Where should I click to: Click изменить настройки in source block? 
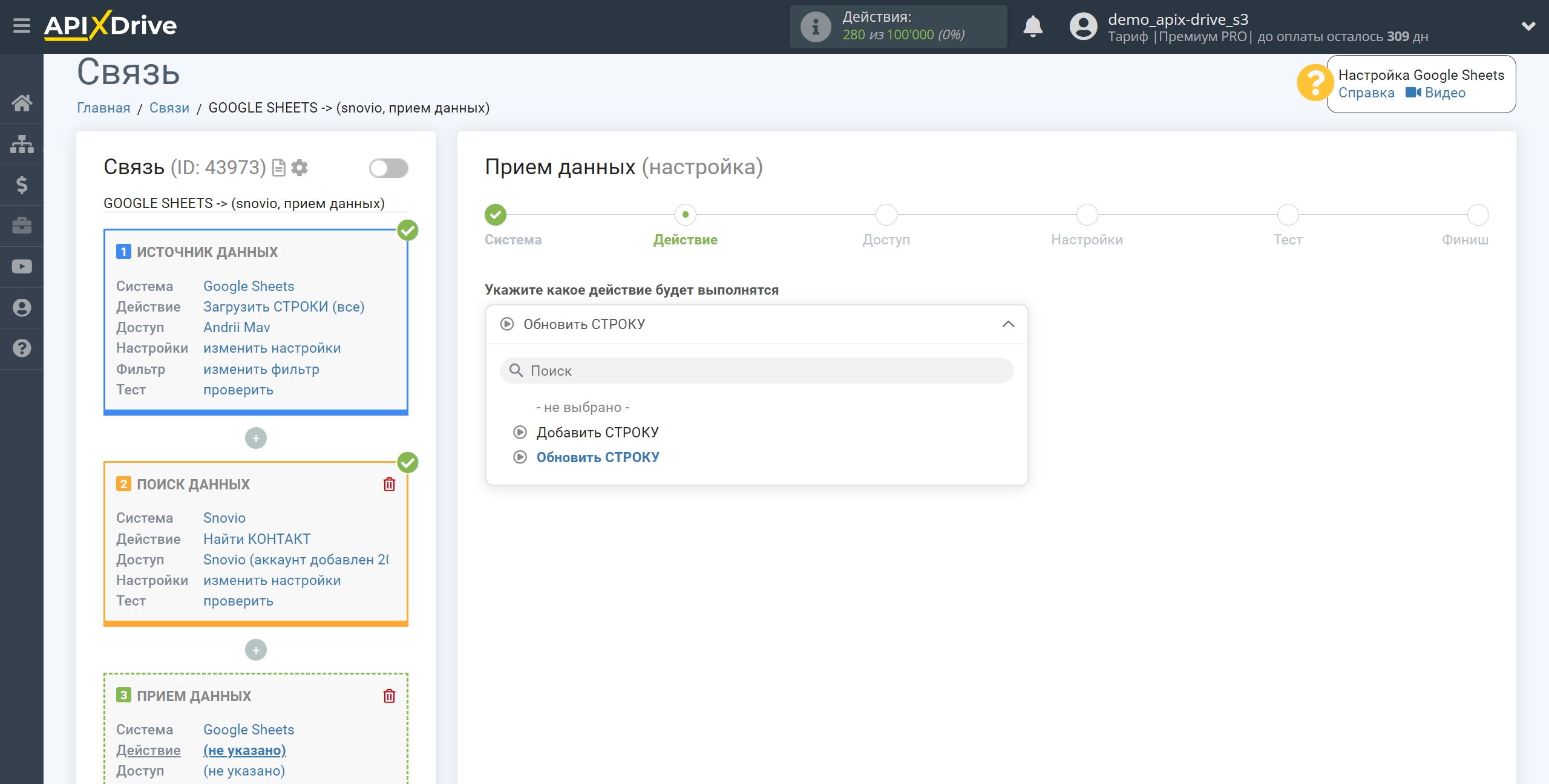coord(272,348)
